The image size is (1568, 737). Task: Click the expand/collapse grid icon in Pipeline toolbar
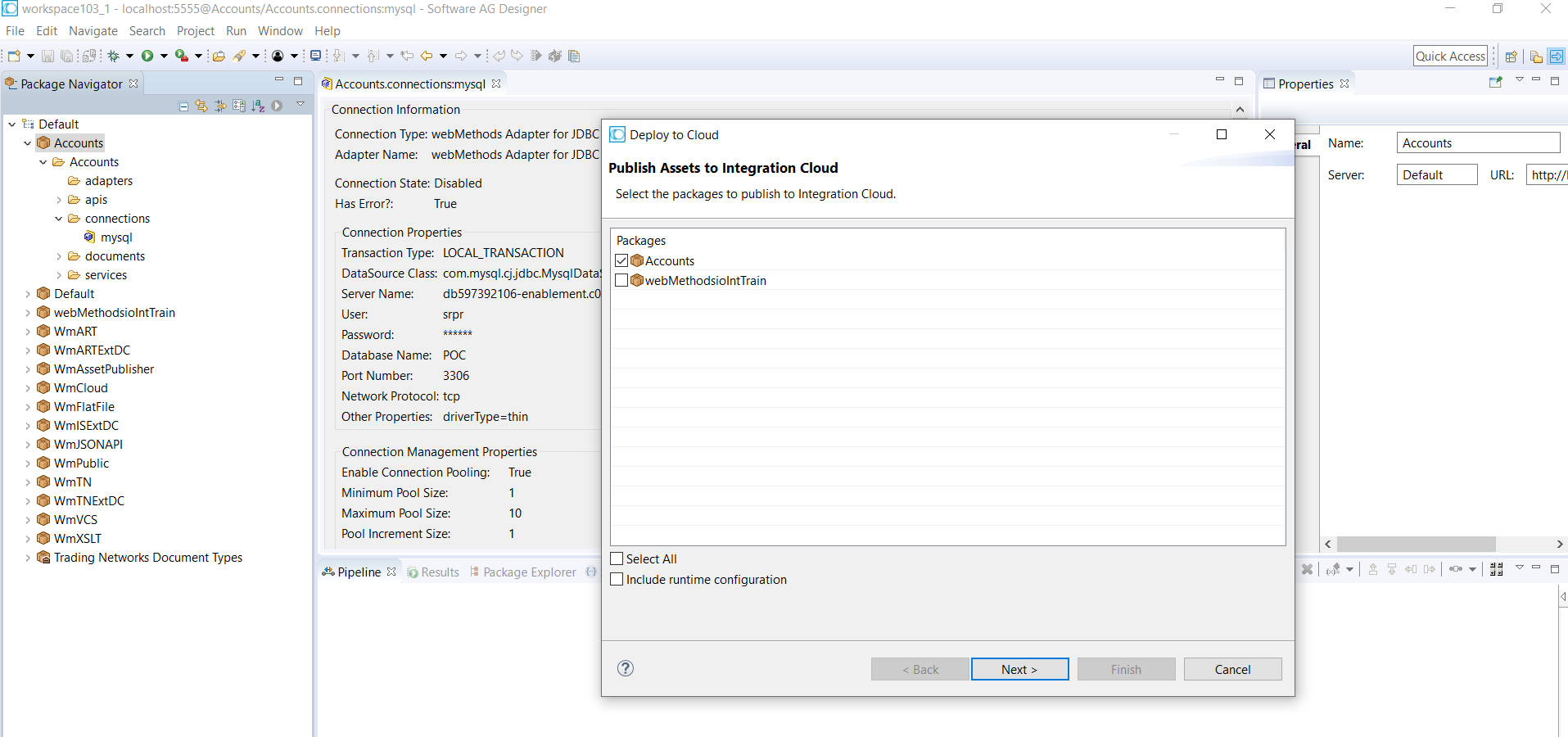coord(1497,569)
